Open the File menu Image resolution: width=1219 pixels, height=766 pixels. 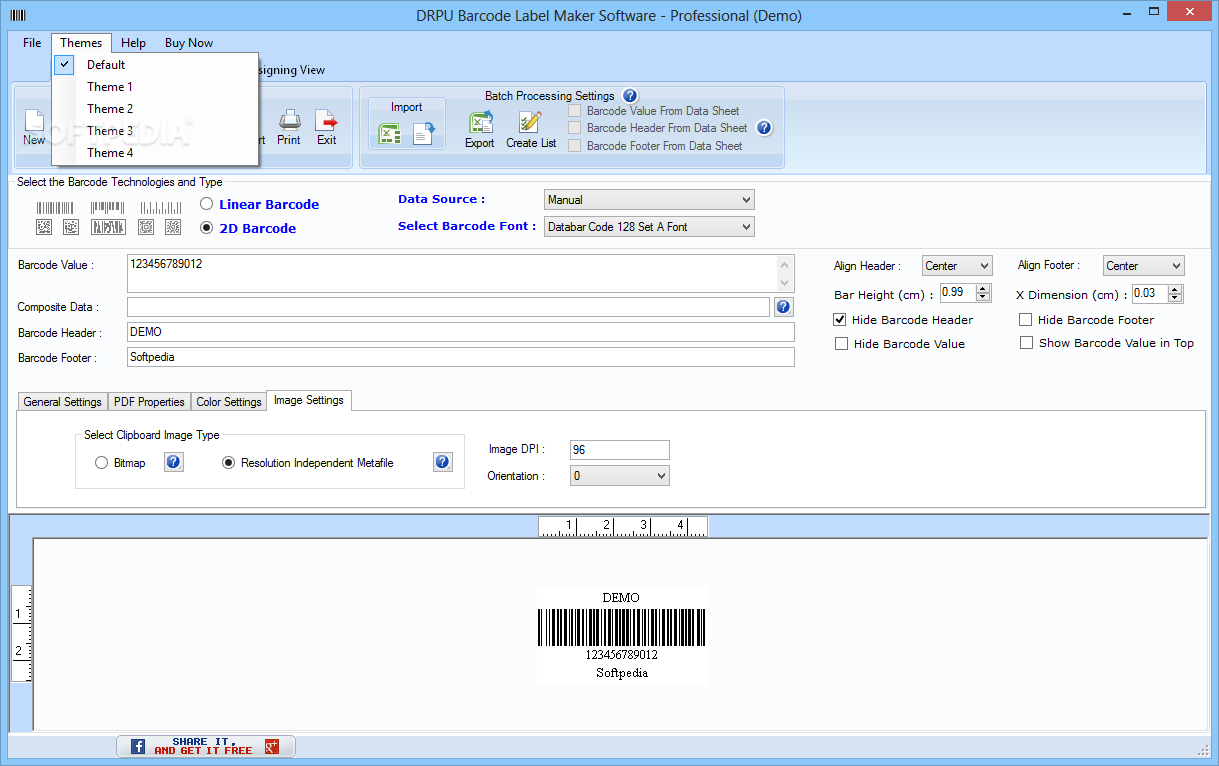click(x=32, y=43)
